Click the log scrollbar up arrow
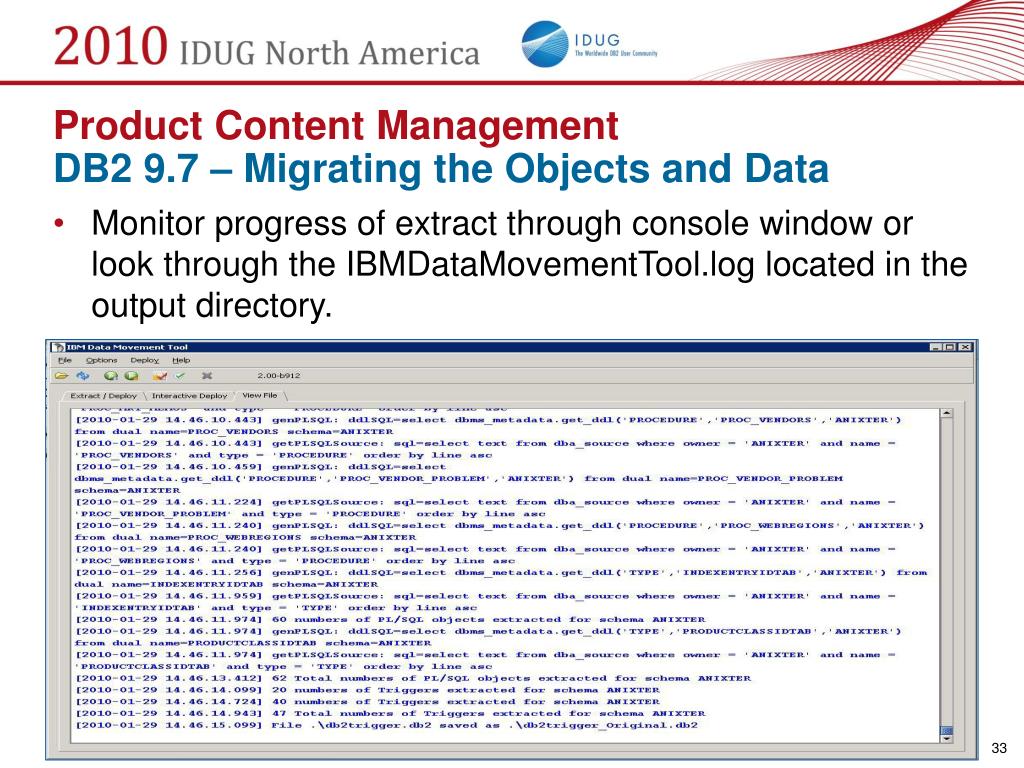1024x768 pixels. 946,413
